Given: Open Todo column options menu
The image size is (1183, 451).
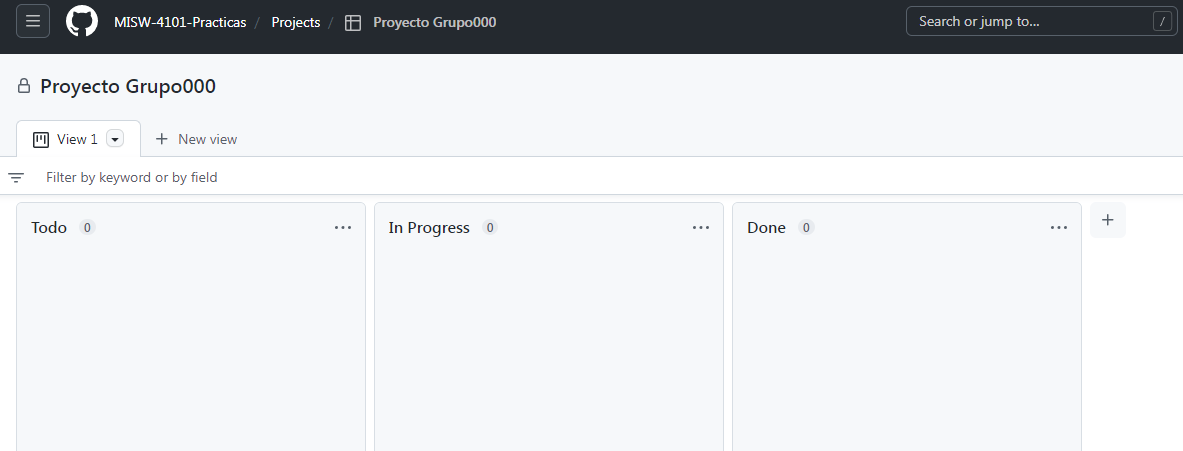Looking at the screenshot, I should pyautogui.click(x=343, y=228).
